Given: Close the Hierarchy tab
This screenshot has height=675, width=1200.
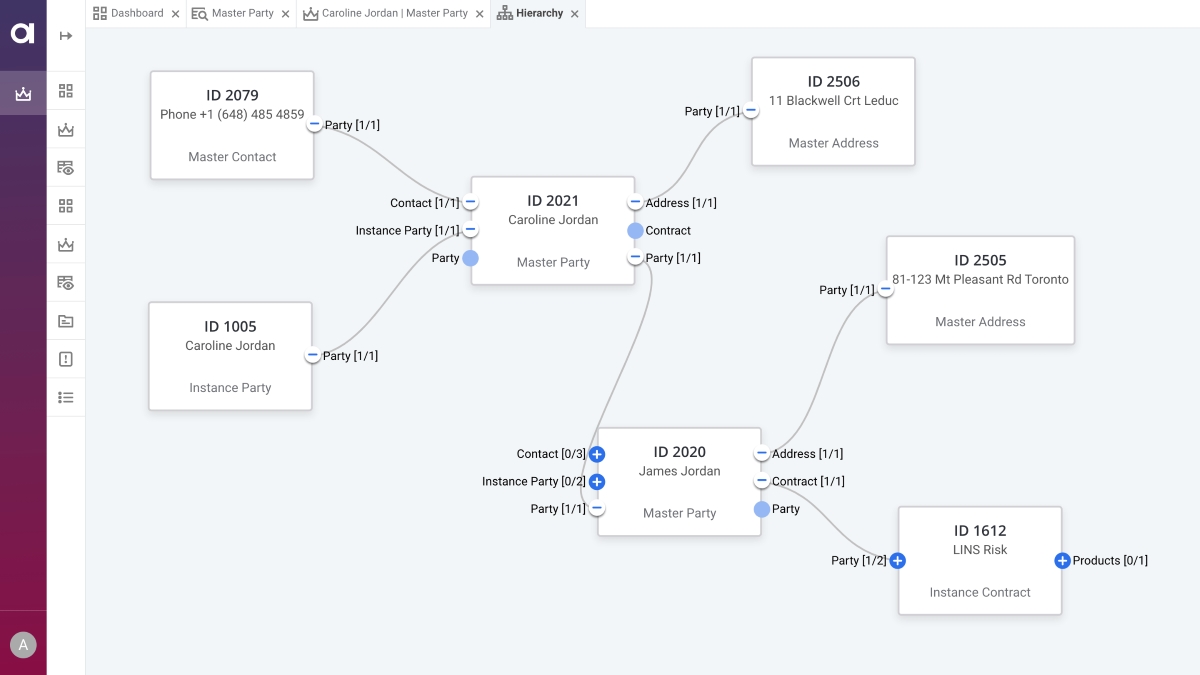Looking at the screenshot, I should pos(574,14).
